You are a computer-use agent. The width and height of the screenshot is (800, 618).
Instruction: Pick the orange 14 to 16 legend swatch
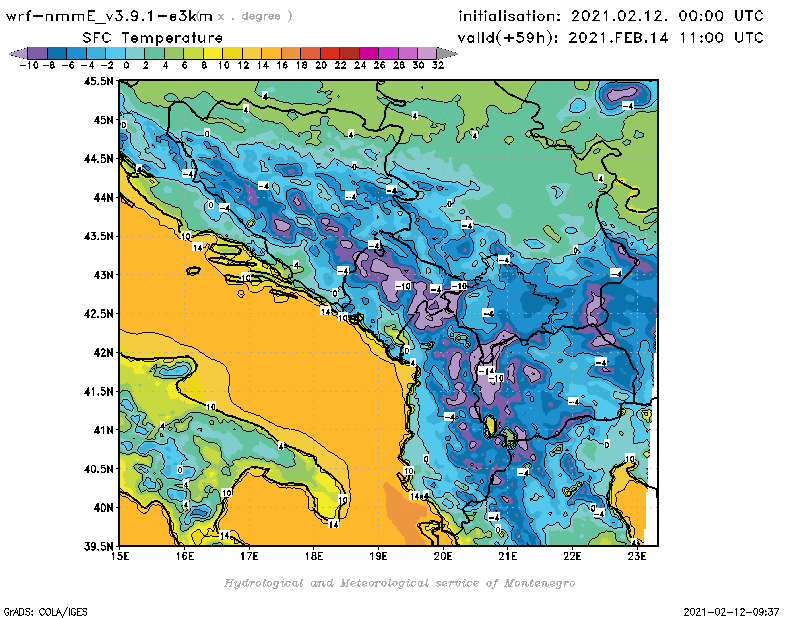click(x=271, y=53)
